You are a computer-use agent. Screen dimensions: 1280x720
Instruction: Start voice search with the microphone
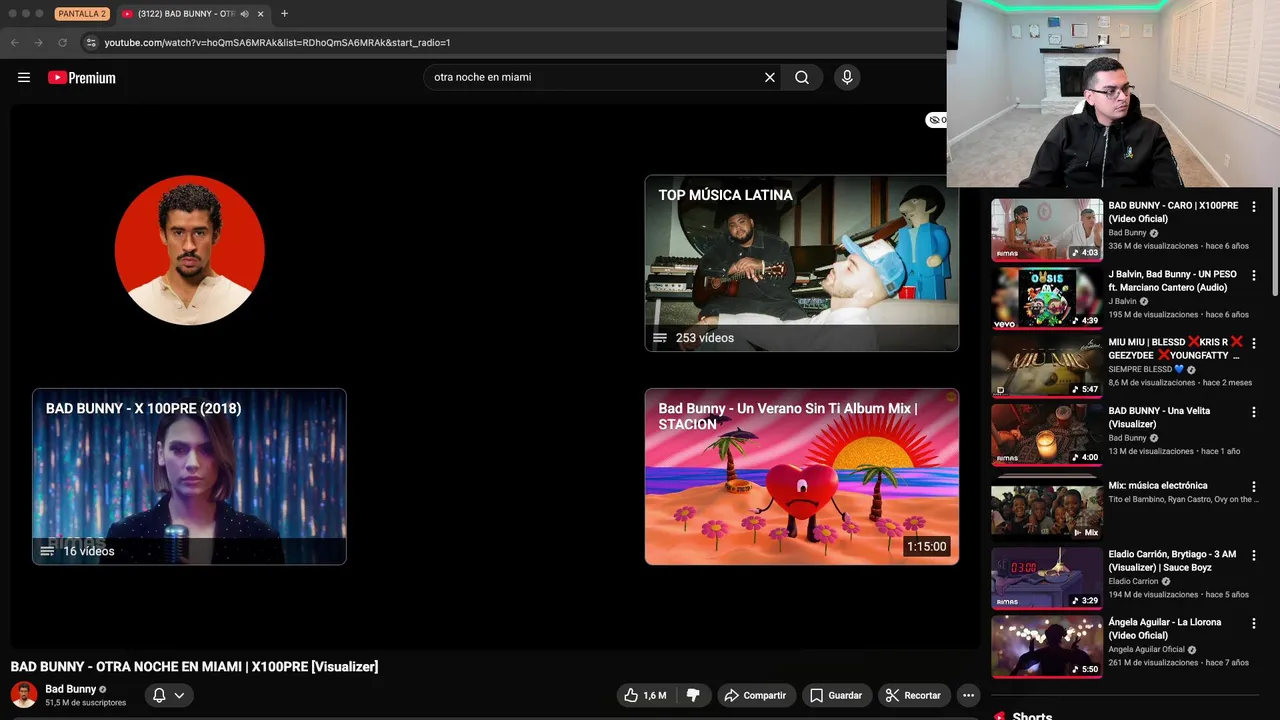click(x=847, y=77)
